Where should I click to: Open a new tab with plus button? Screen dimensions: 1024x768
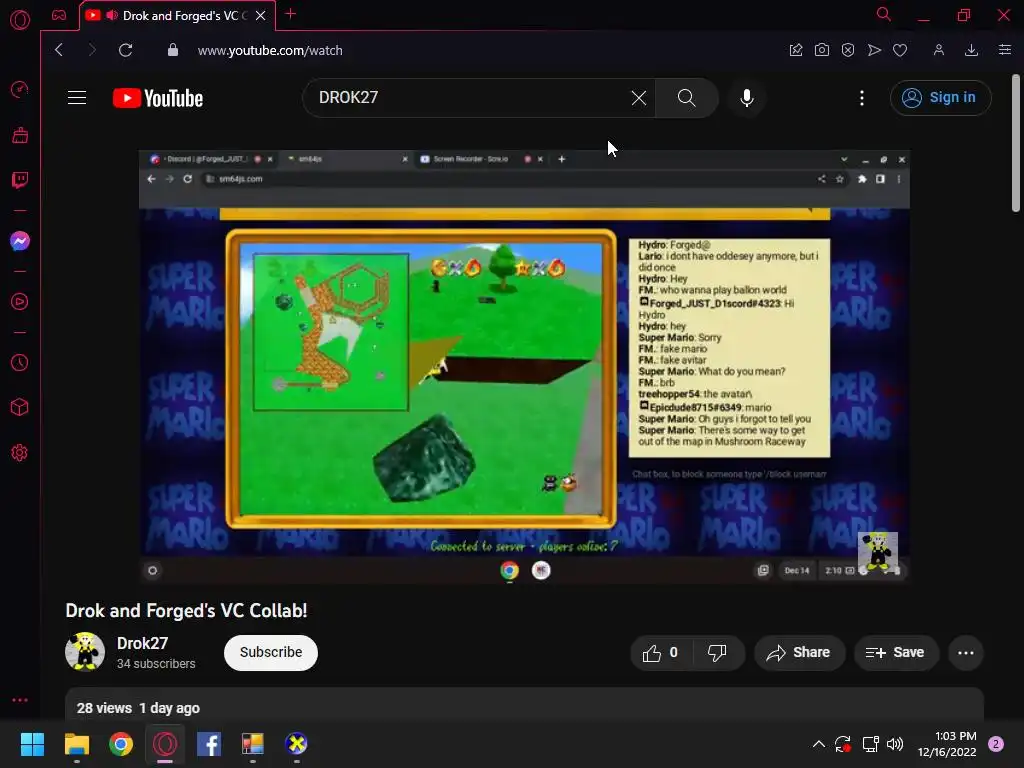click(291, 14)
